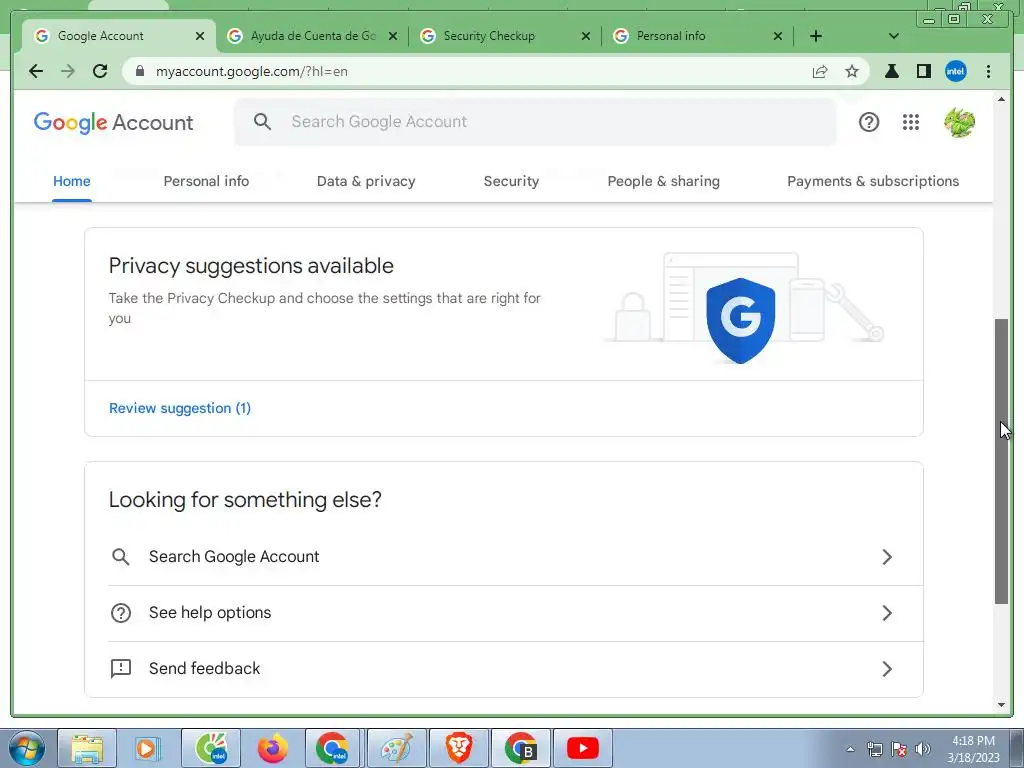Close the Security Checkup tab

pos(586,36)
